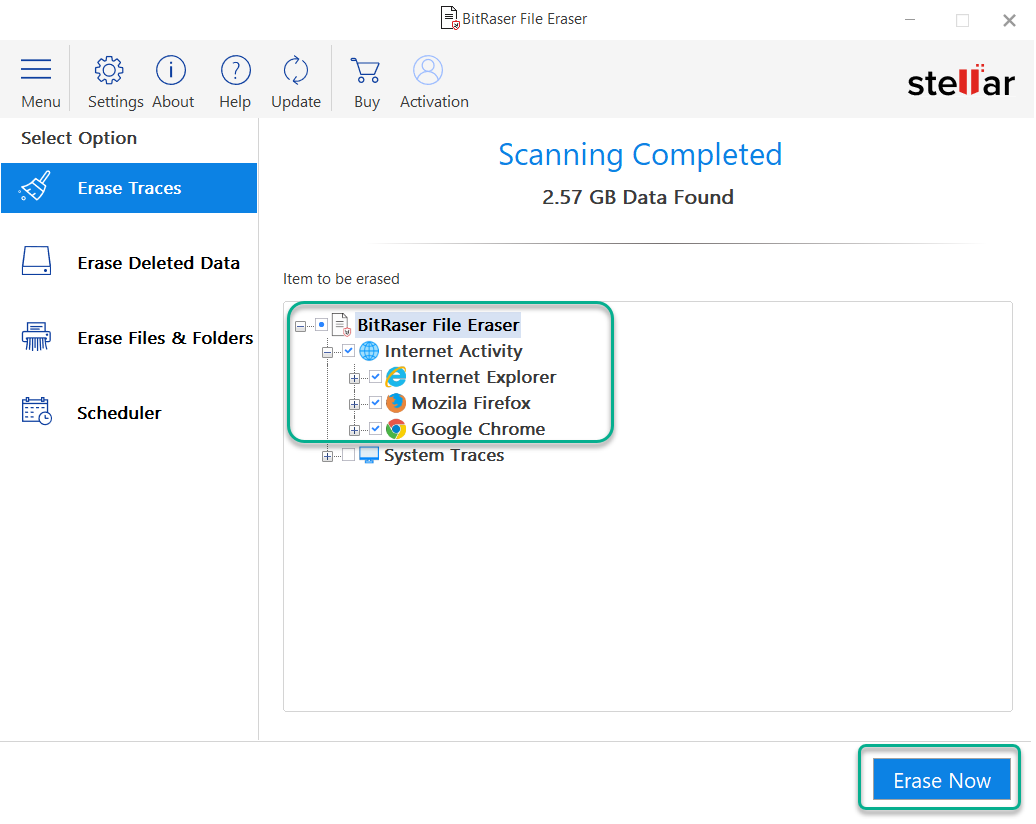Toggle the BitRaser File Eraser root checkbox
The image size is (1036, 824).
(x=321, y=324)
